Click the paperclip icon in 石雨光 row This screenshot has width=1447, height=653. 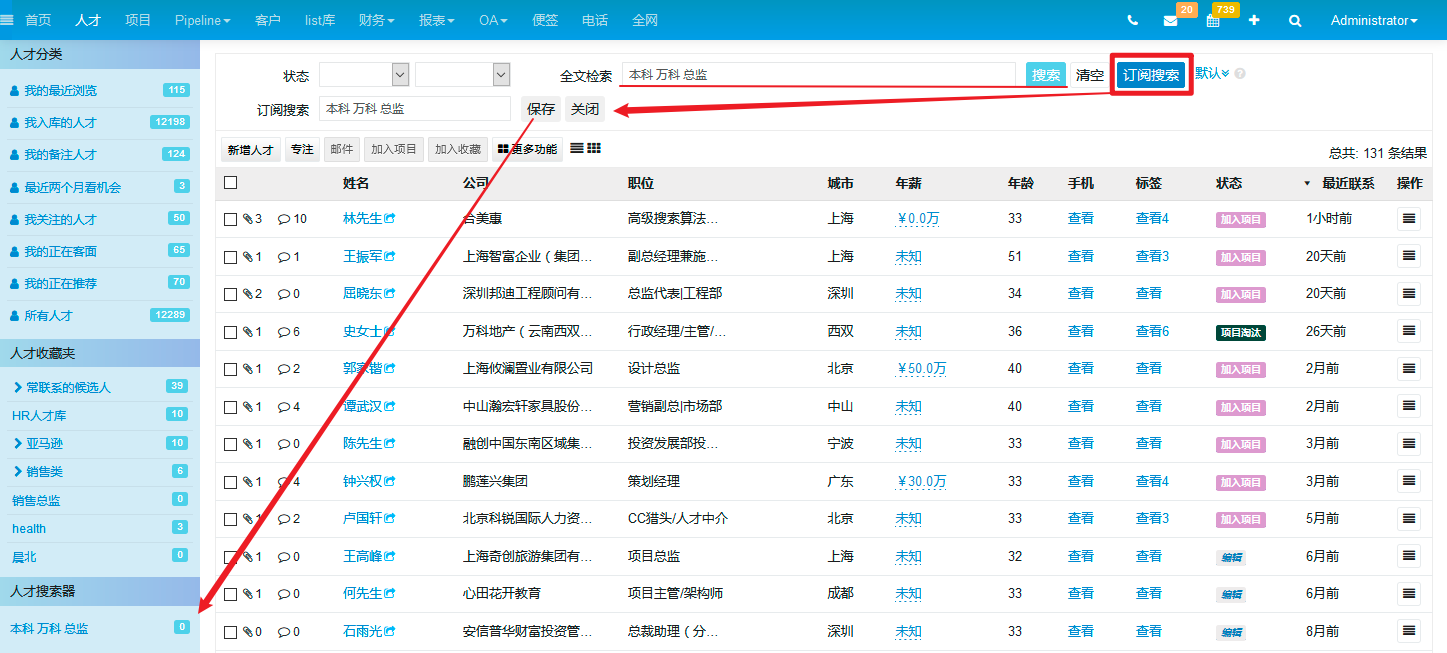click(248, 632)
